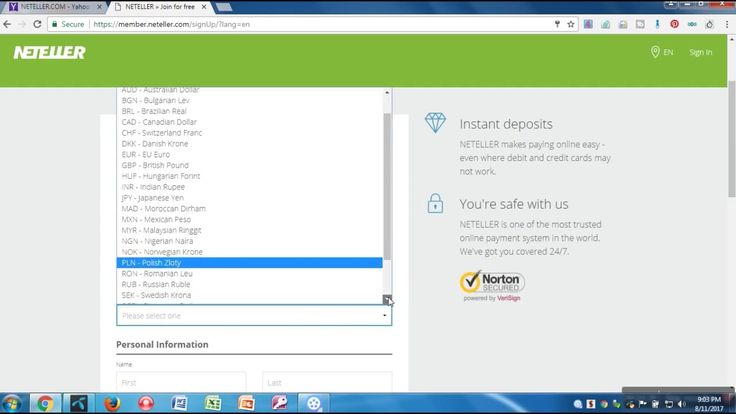
Task: Click the You're safe with us padlock icon
Action: click(435, 203)
